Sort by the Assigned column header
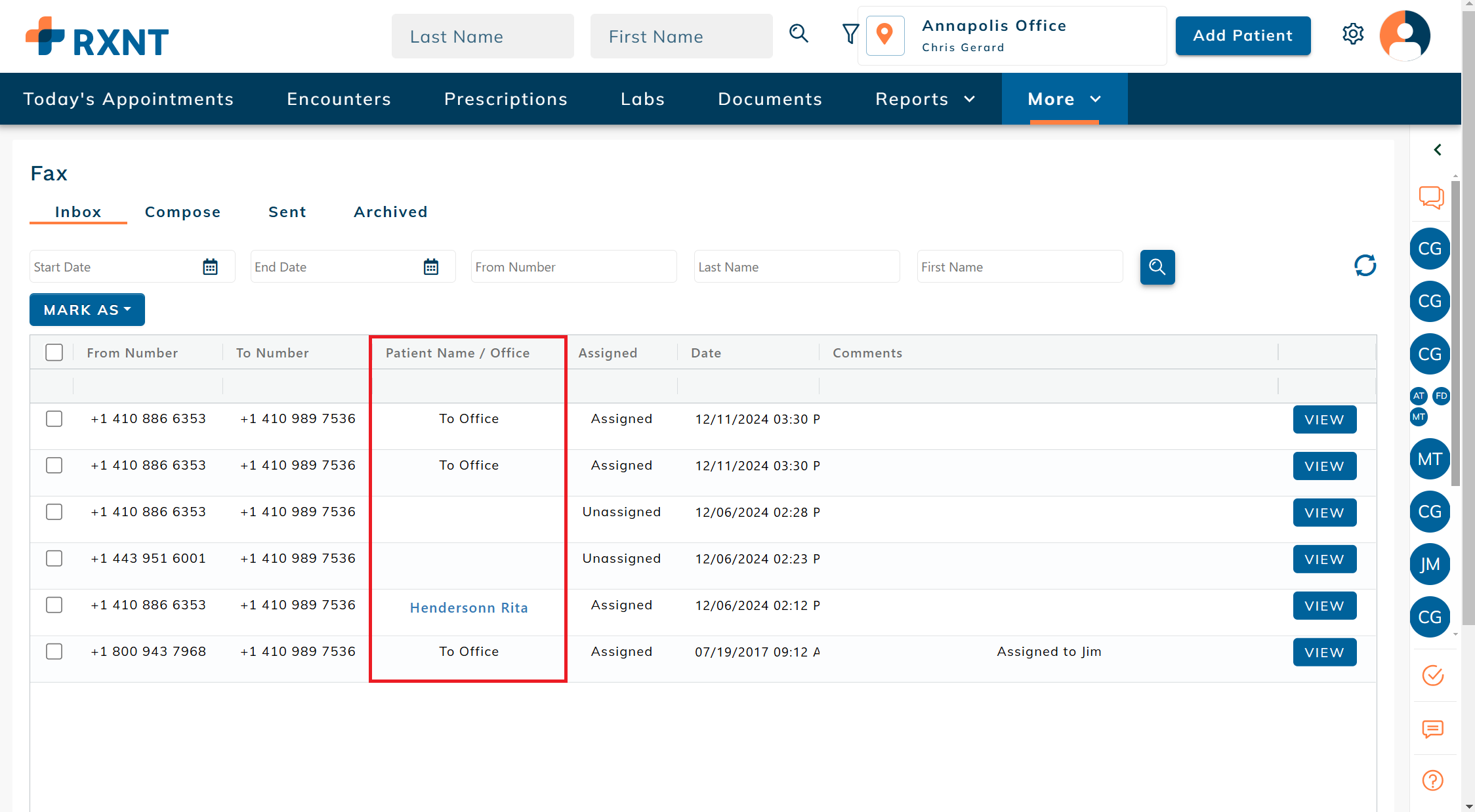The image size is (1475, 812). (x=608, y=353)
